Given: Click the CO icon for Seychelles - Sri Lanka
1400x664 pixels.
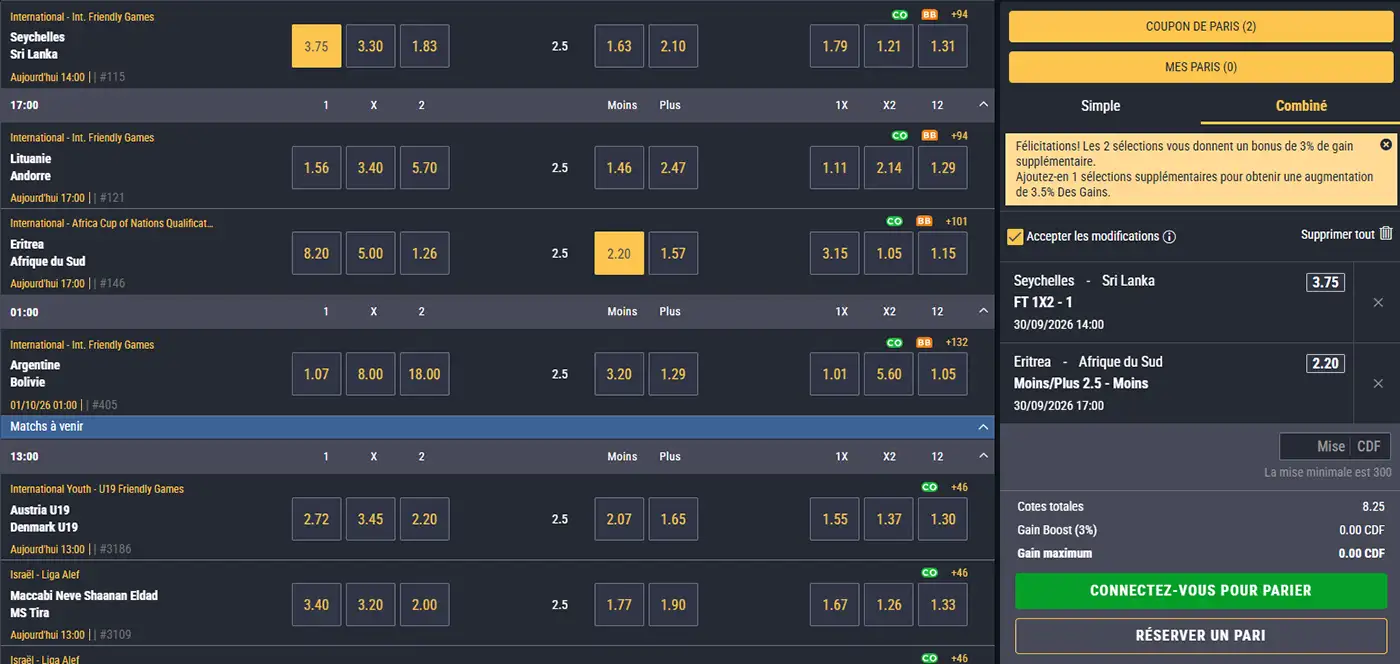Looking at the screenshot, I should point(899,14).
